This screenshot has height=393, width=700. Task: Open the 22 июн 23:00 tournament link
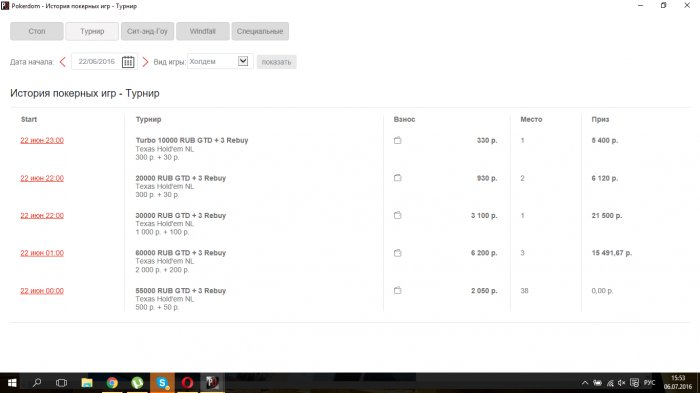(x=42, y=140)
